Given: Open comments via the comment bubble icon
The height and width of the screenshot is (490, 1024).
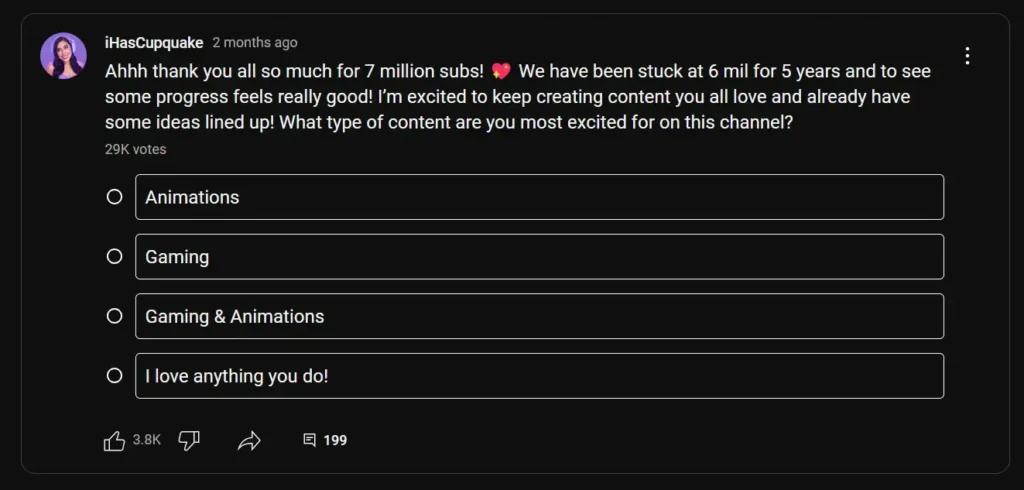Looking at the screenshot, I should (x=310, y=440).
